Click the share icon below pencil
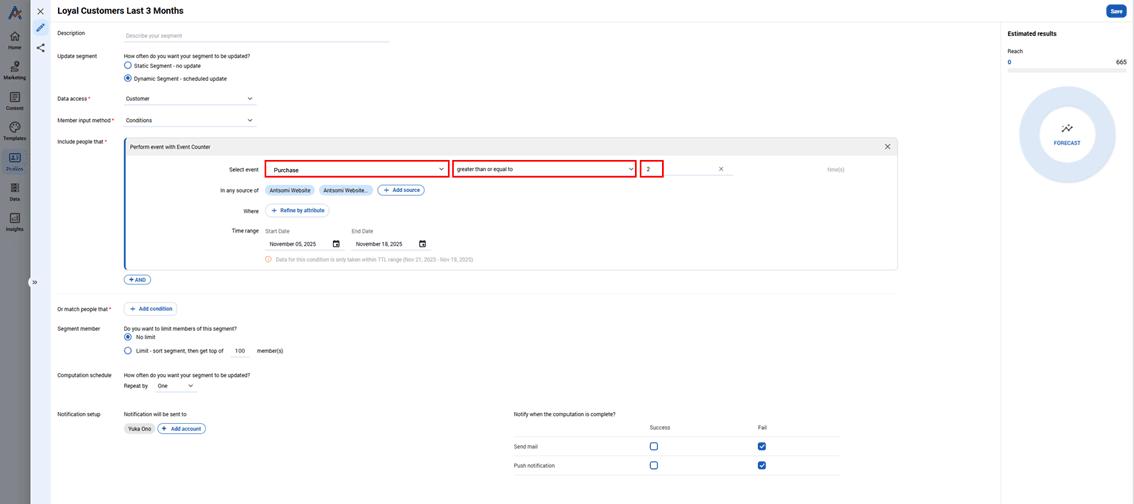The image size is (1134, 504). (40, 48)
